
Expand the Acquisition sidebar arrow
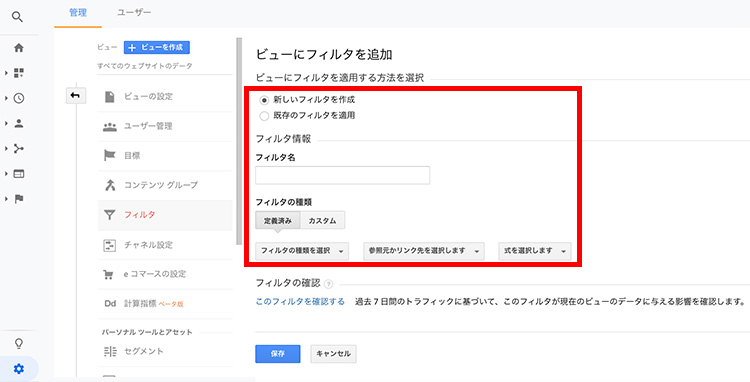[6, 149]
